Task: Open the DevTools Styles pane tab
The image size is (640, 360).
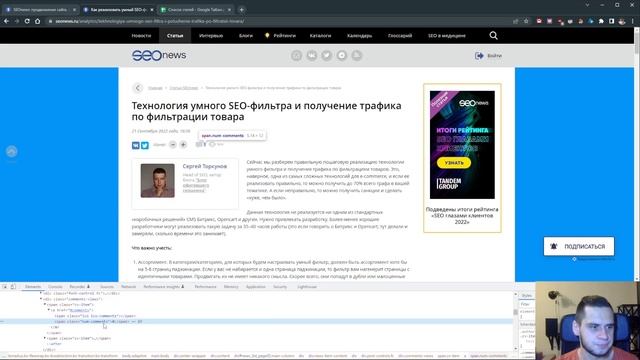Action: pyautogui.click(x=527, y=295)
